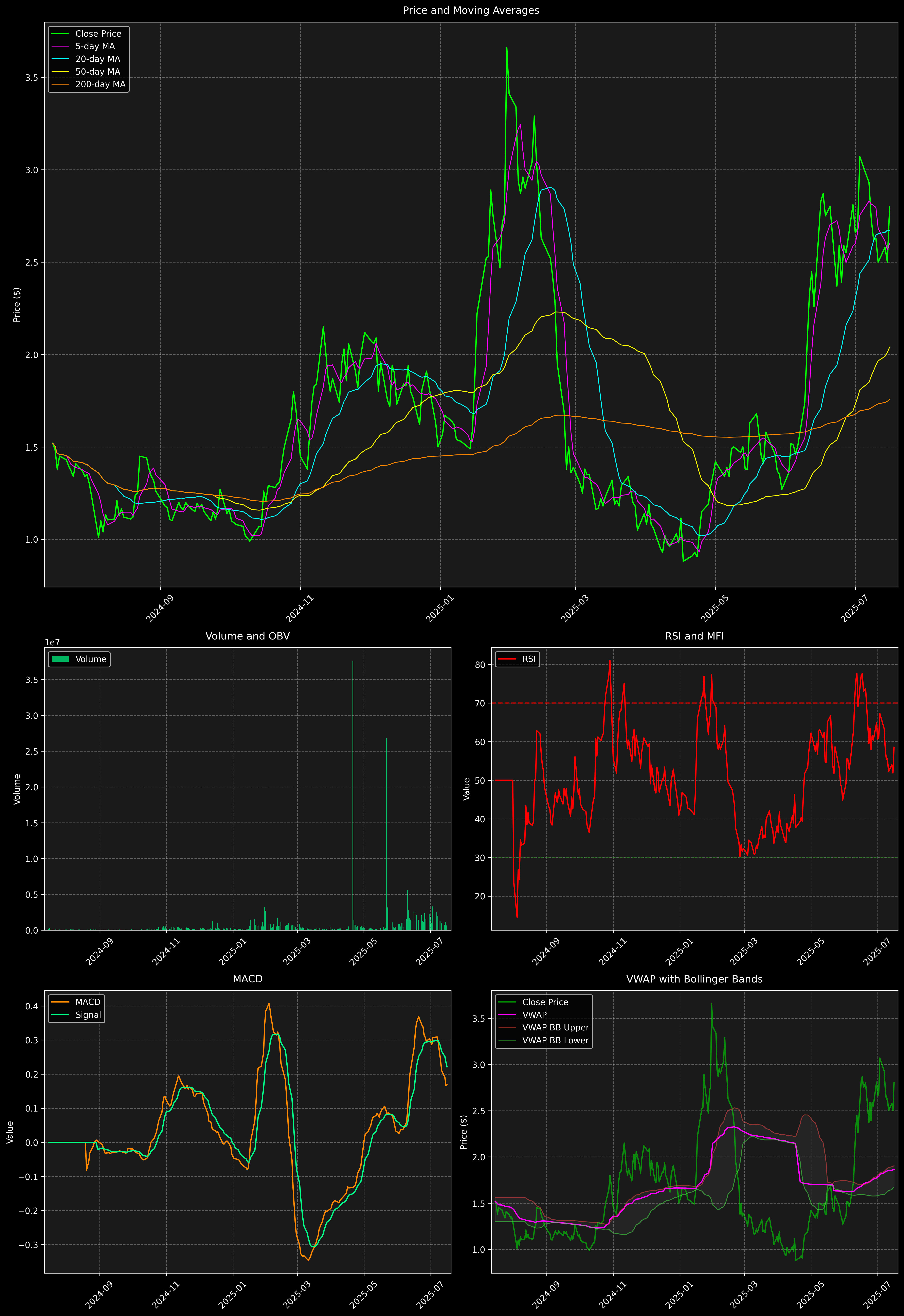Image resolution: width=904 pixels, height=1316 pixels.
Task: Click the "70" tick on the RSI axis
Action: 480,703
